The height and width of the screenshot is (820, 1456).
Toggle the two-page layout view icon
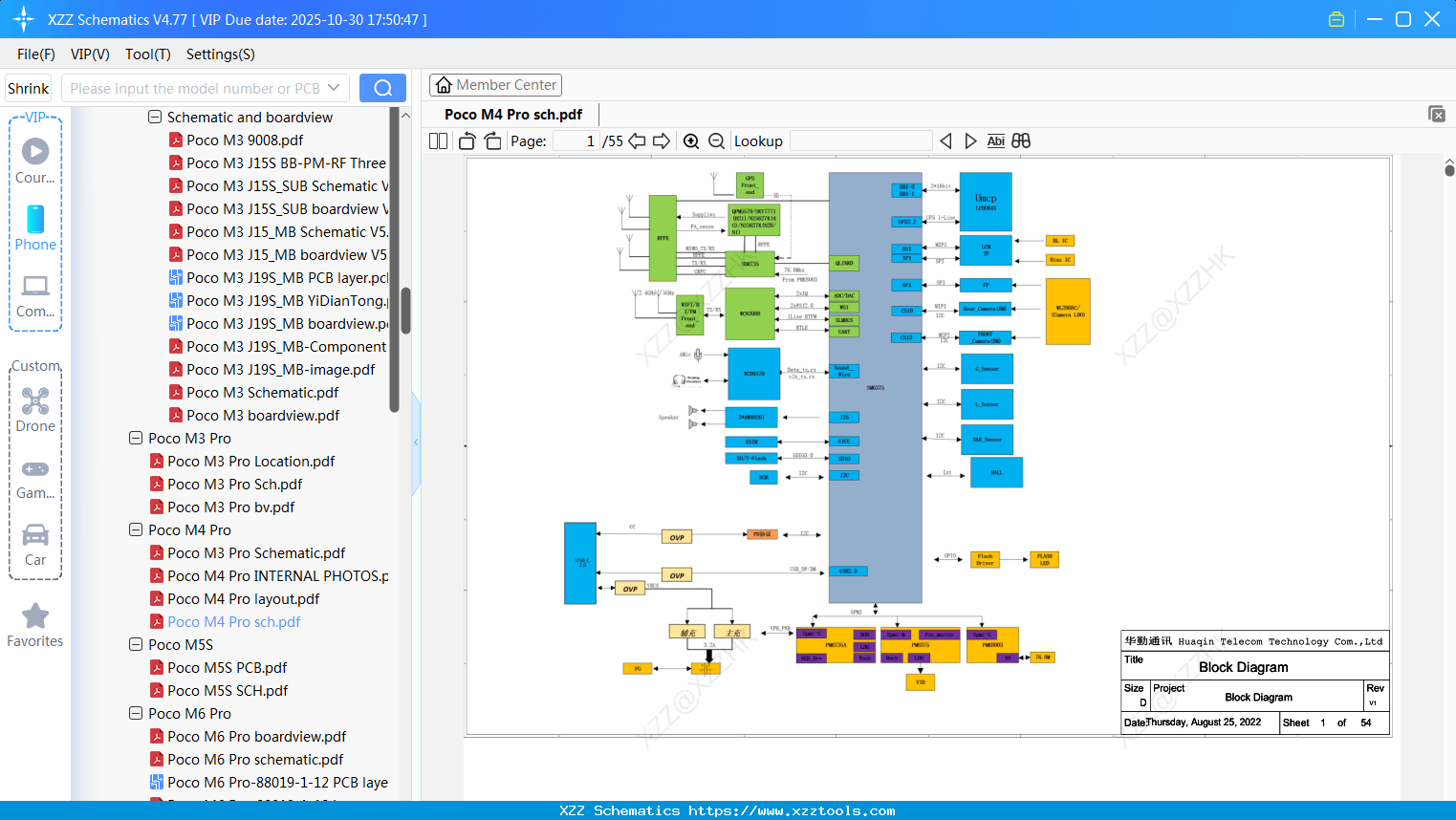(x=439, y=141)
